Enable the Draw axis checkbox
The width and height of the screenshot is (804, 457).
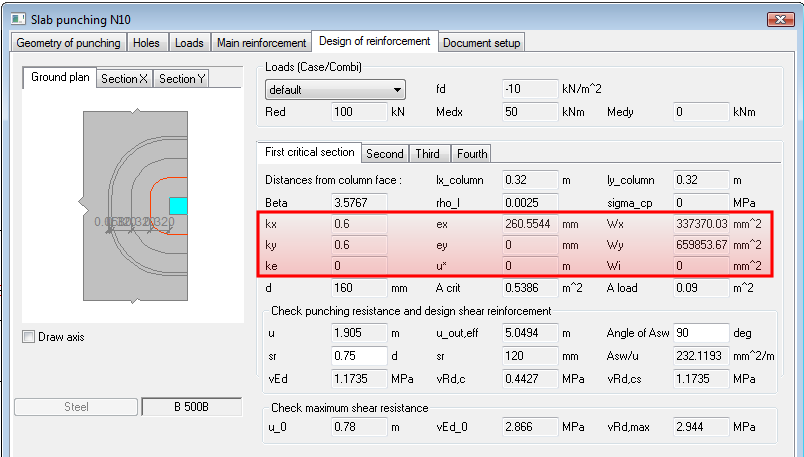tap(29, 337)
